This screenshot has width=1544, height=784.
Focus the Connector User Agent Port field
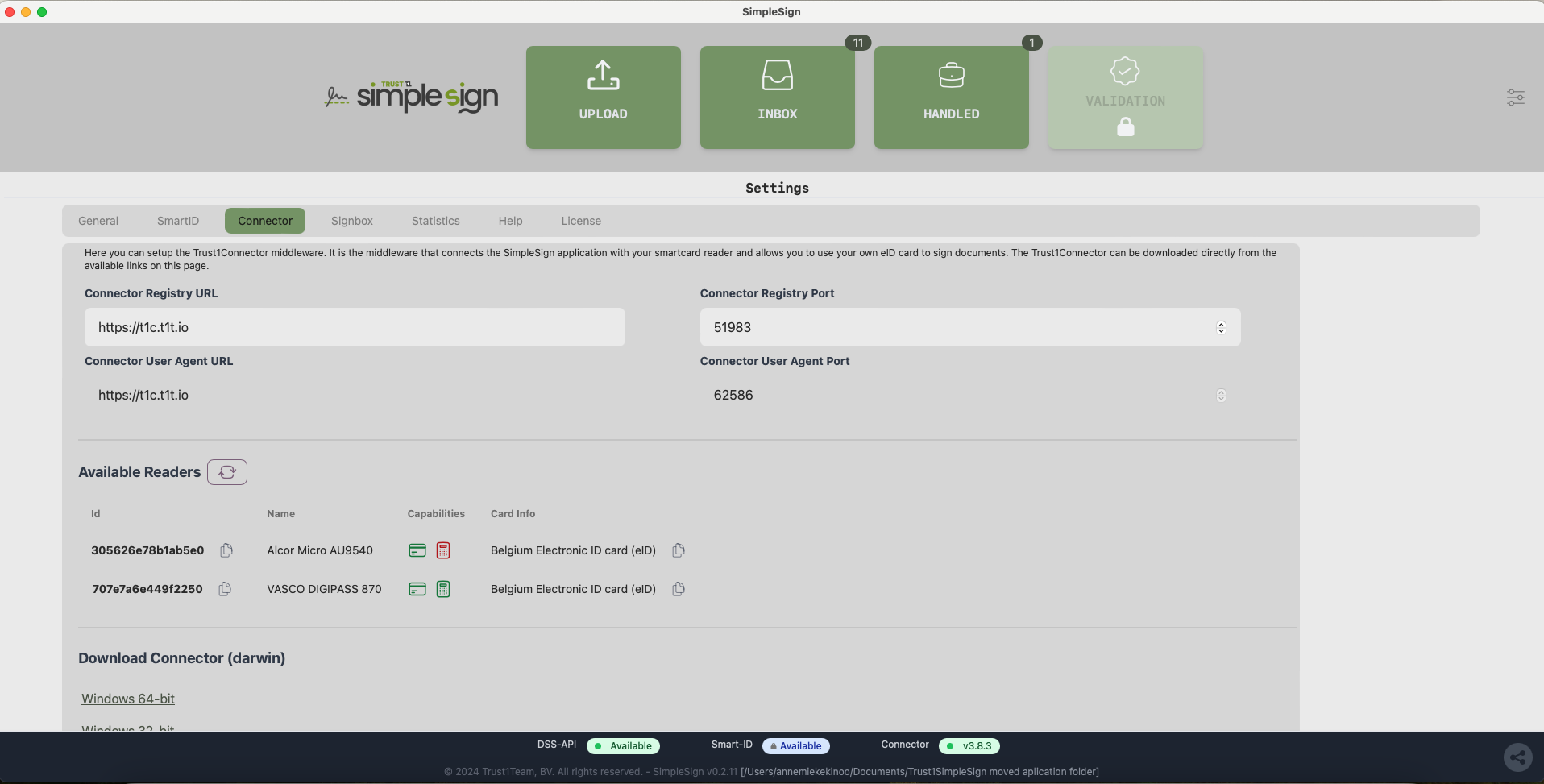click(970, 395)
